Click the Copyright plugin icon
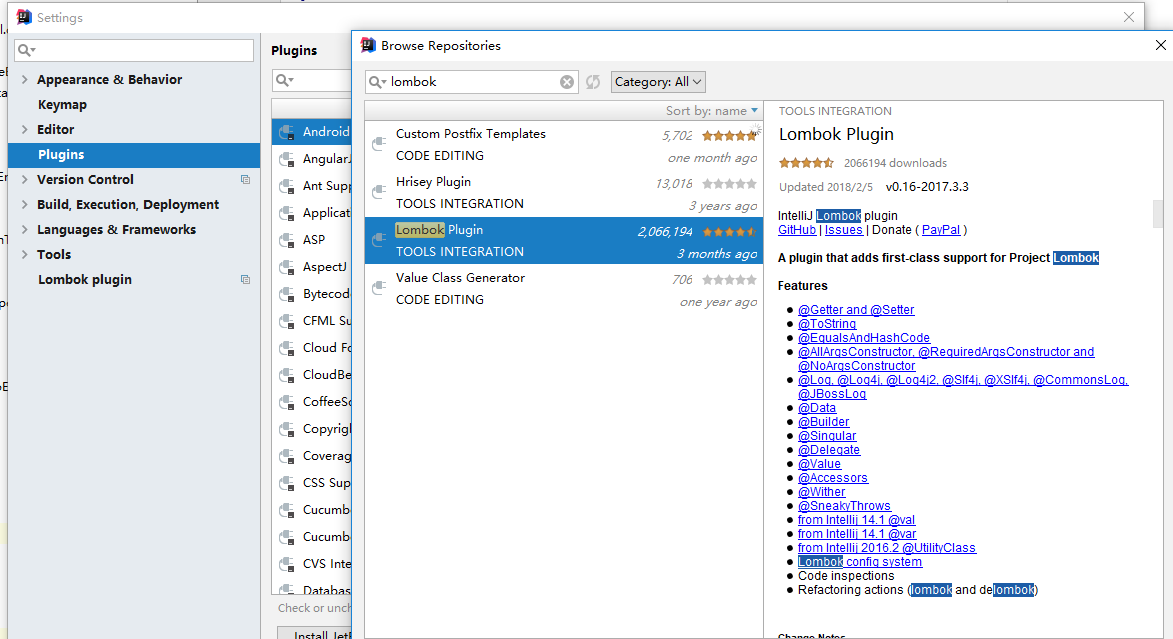Viewport: 1173px width, 639px height. point(287,429)
